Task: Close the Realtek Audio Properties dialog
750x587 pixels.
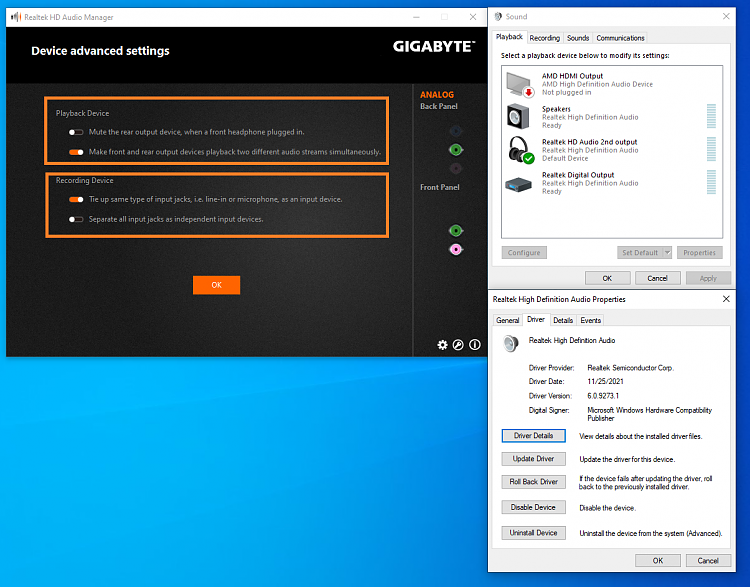Action: pos(726,299)
